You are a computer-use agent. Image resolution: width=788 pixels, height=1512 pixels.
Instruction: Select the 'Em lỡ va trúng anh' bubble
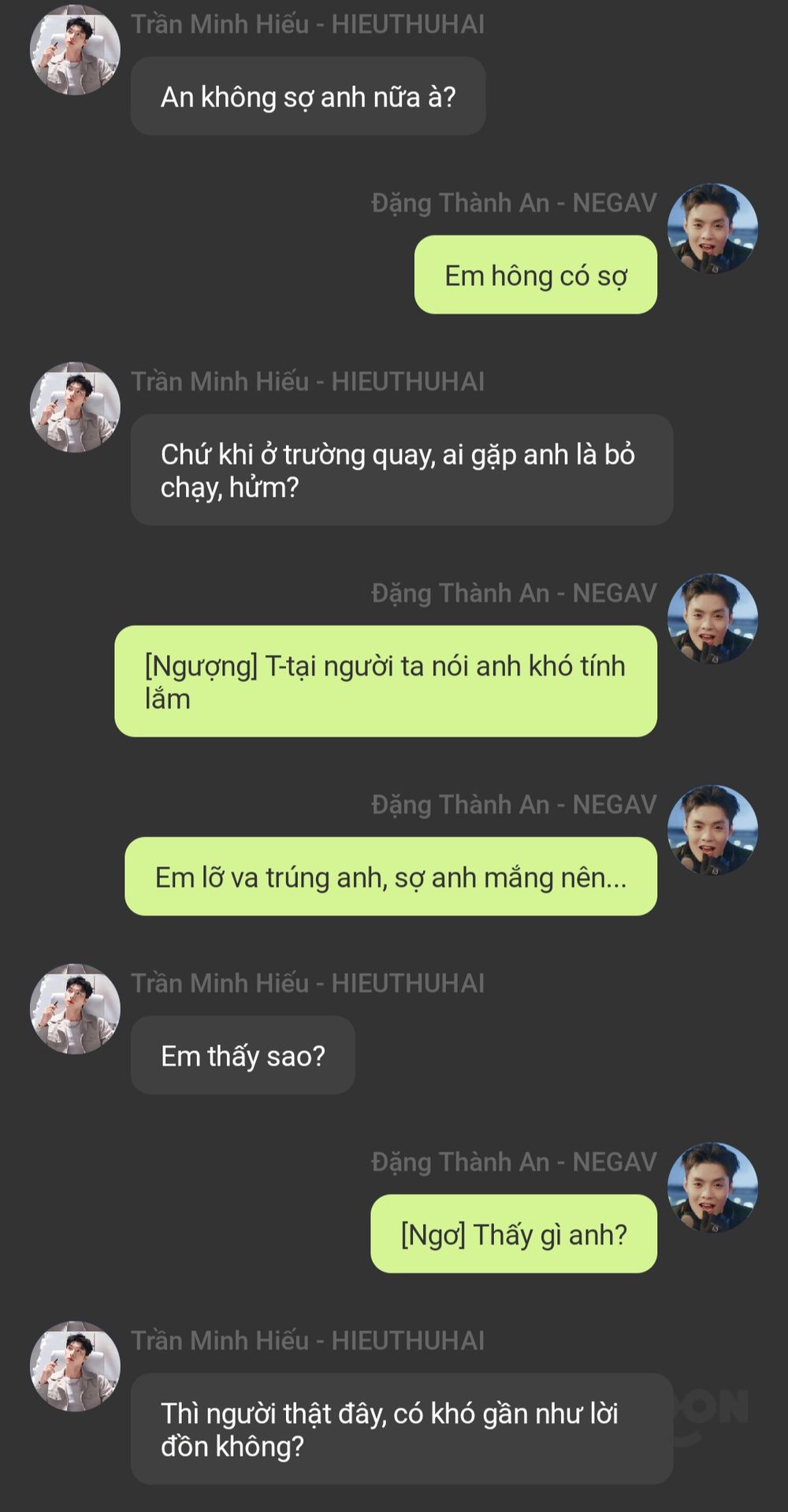pos(391,876)
